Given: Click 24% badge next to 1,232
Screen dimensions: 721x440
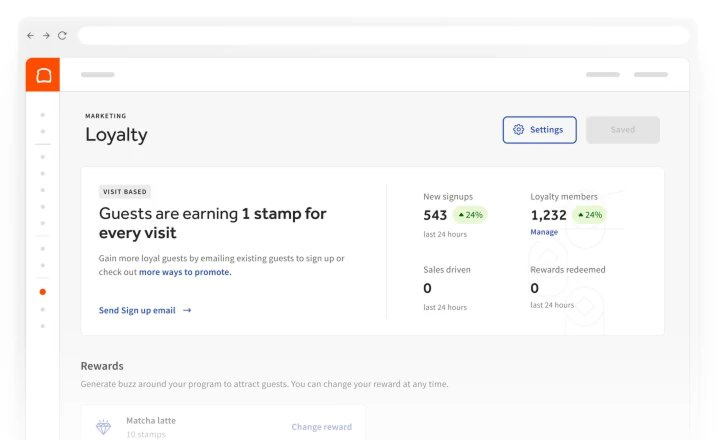Looking at the screenshot, I should pos(589,215).
